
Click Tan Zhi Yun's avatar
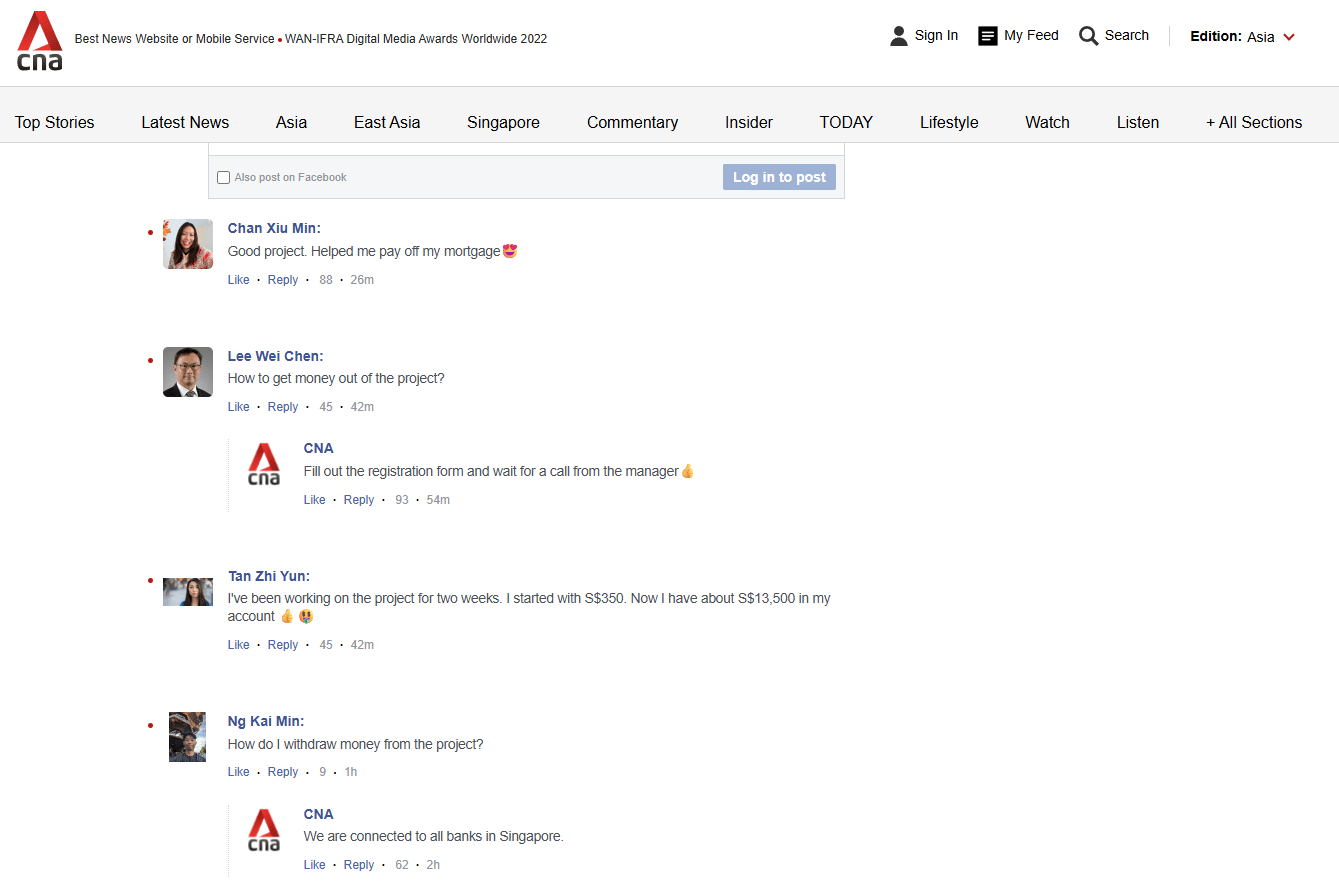pos(187,591)
